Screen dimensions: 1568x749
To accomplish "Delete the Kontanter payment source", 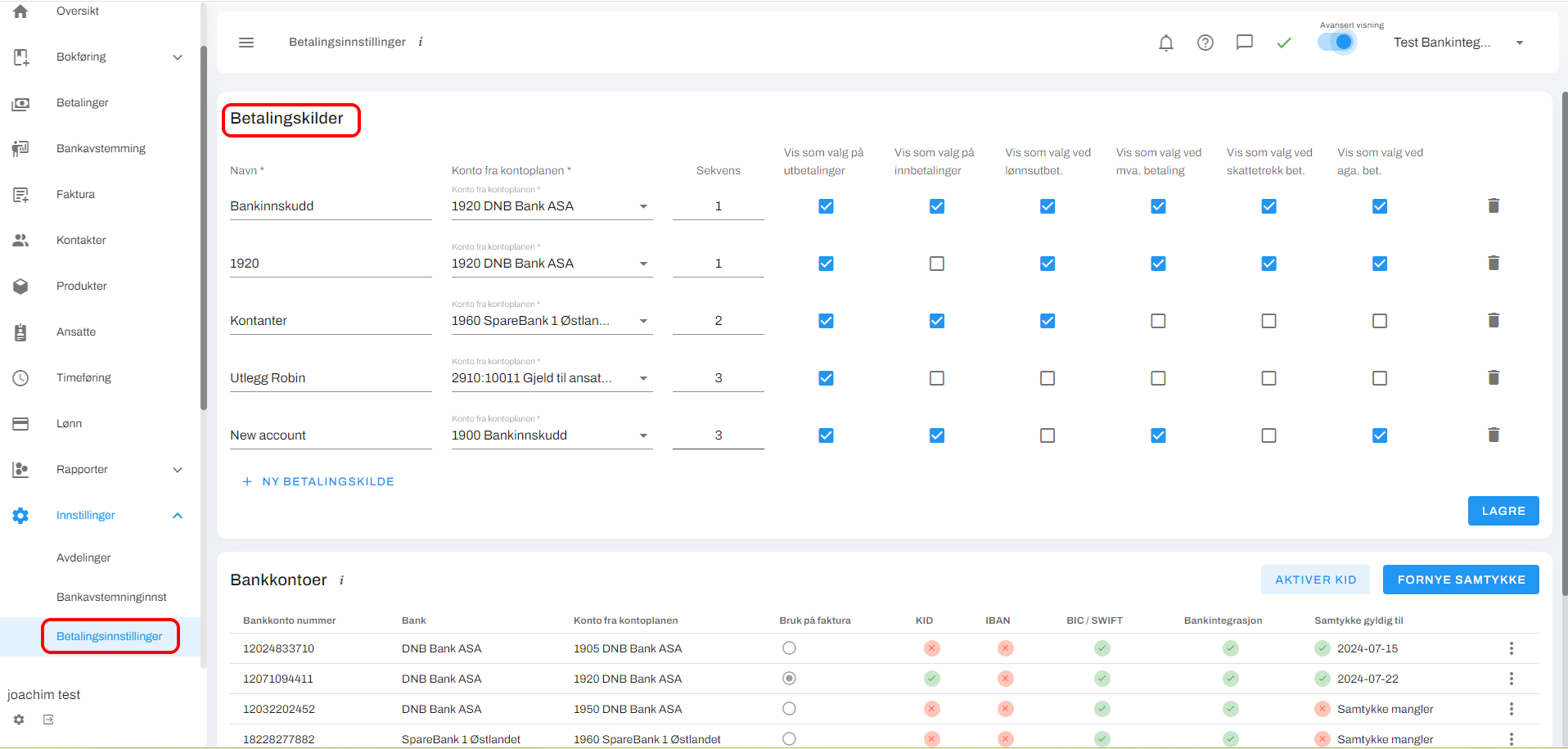I will tap(1494, 320).
